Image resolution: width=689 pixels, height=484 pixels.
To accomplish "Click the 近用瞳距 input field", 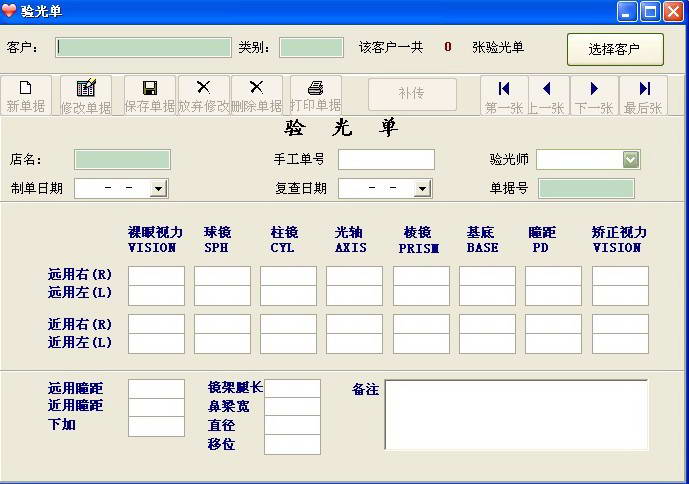I will 156,408.
